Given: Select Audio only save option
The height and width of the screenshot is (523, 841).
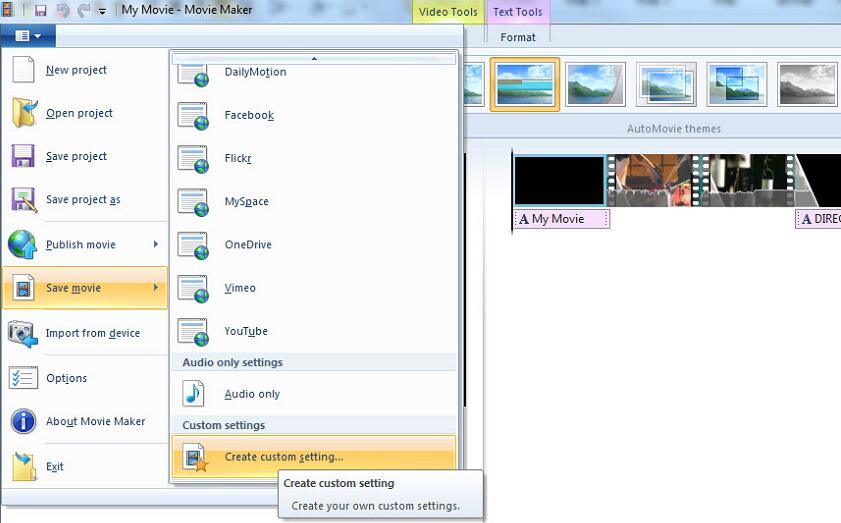Looking at the screenshot, I should (x=314, y=394).
